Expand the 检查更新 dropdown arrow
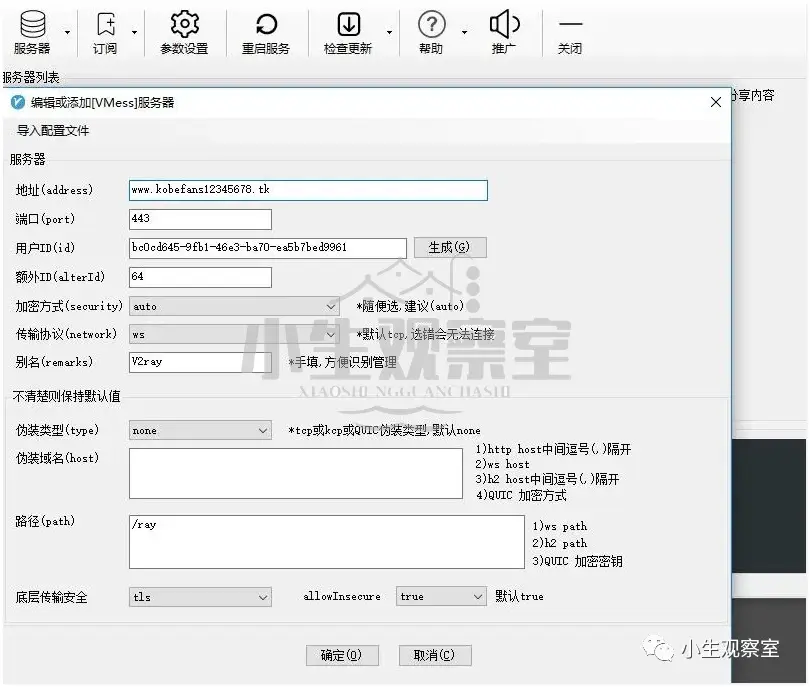The width and height of the screenshot is (810, 687). [x=390, y=33]
